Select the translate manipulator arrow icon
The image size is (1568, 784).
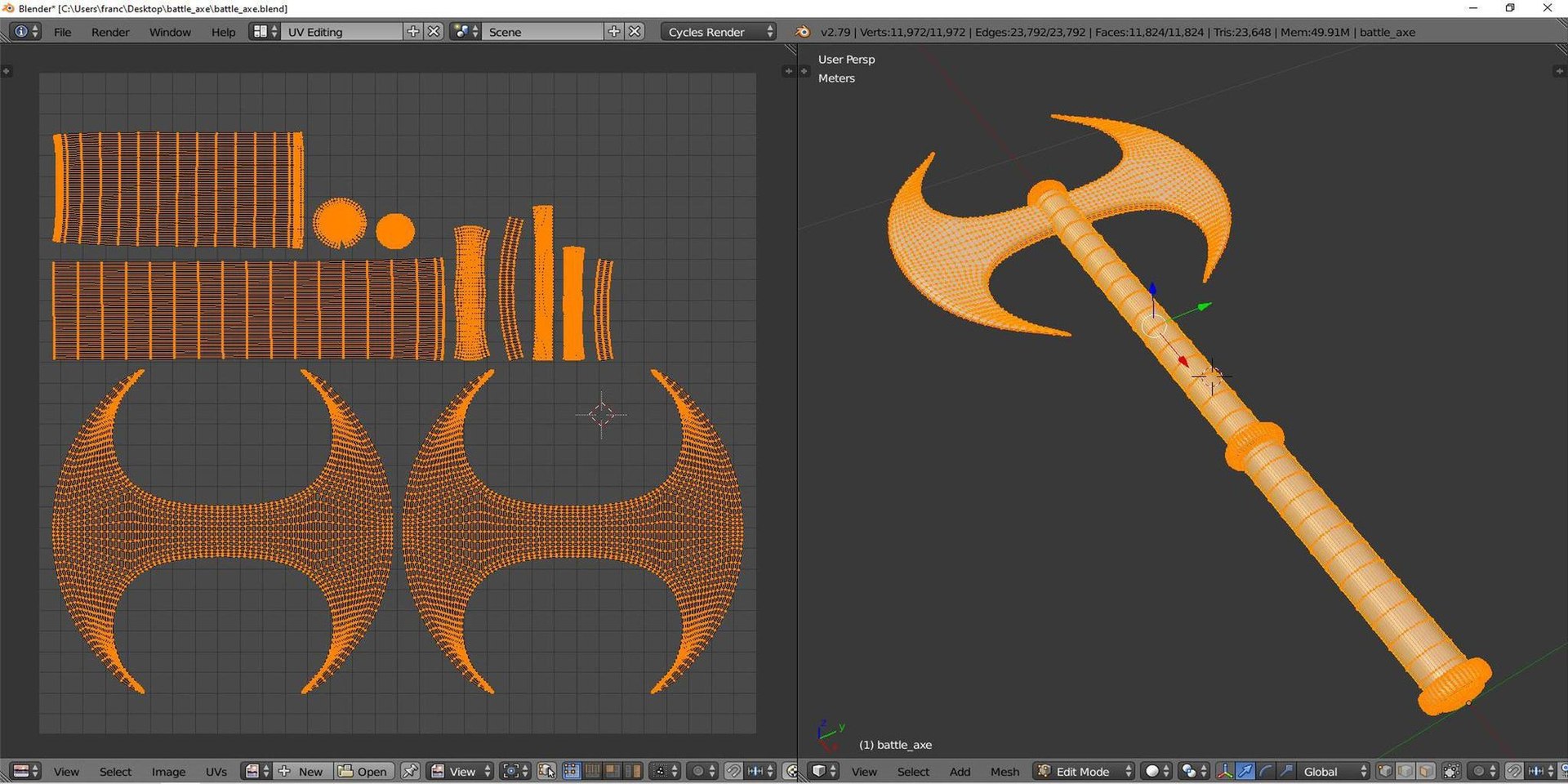1245,771
